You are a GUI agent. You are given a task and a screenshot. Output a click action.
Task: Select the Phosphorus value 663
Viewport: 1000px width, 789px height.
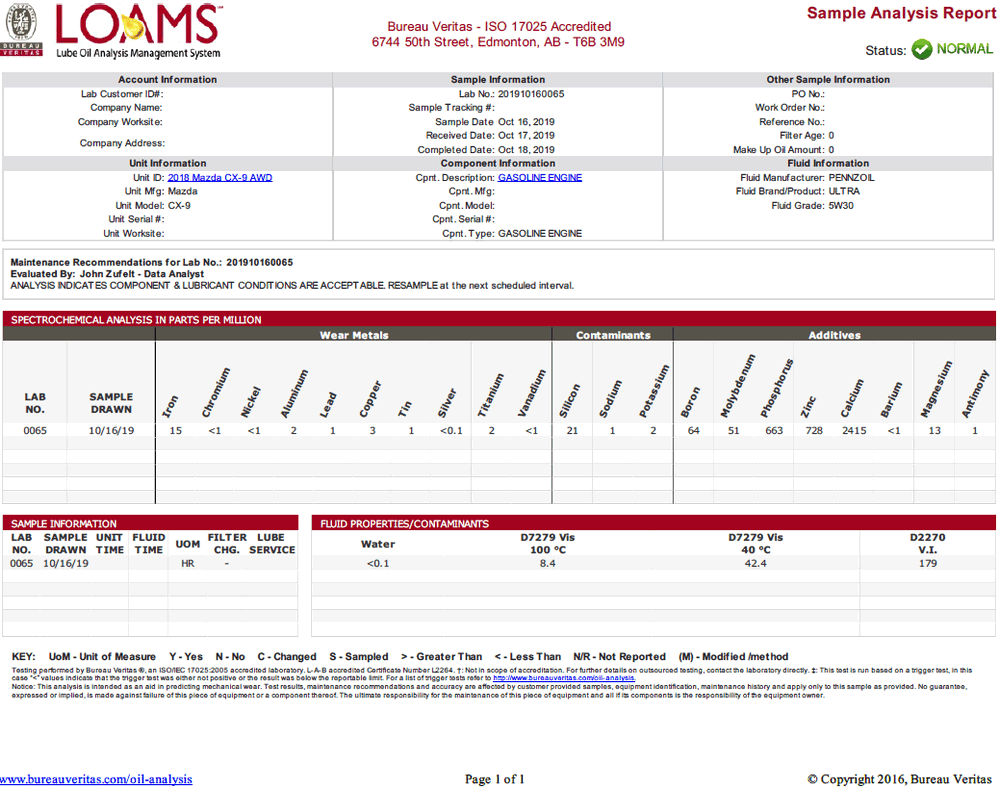774,431
